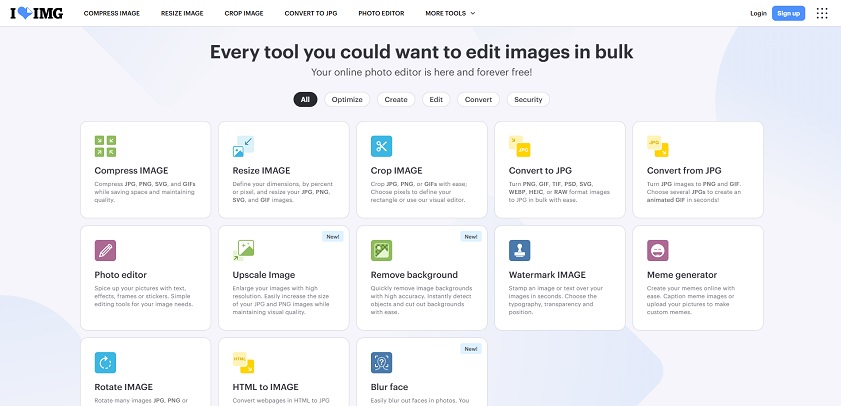Show only Security tools
This screenshot has width=841, height=406.
[528, 99]
